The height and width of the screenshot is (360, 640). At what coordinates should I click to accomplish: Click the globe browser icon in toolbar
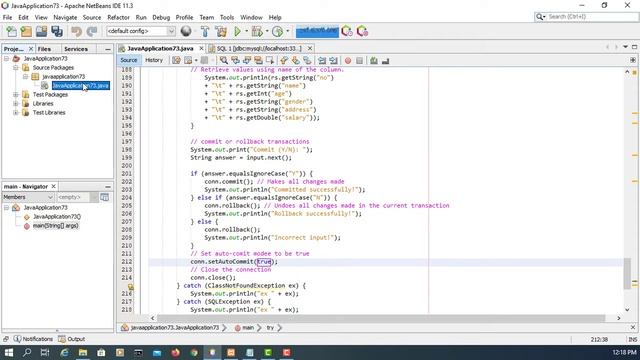186,31
